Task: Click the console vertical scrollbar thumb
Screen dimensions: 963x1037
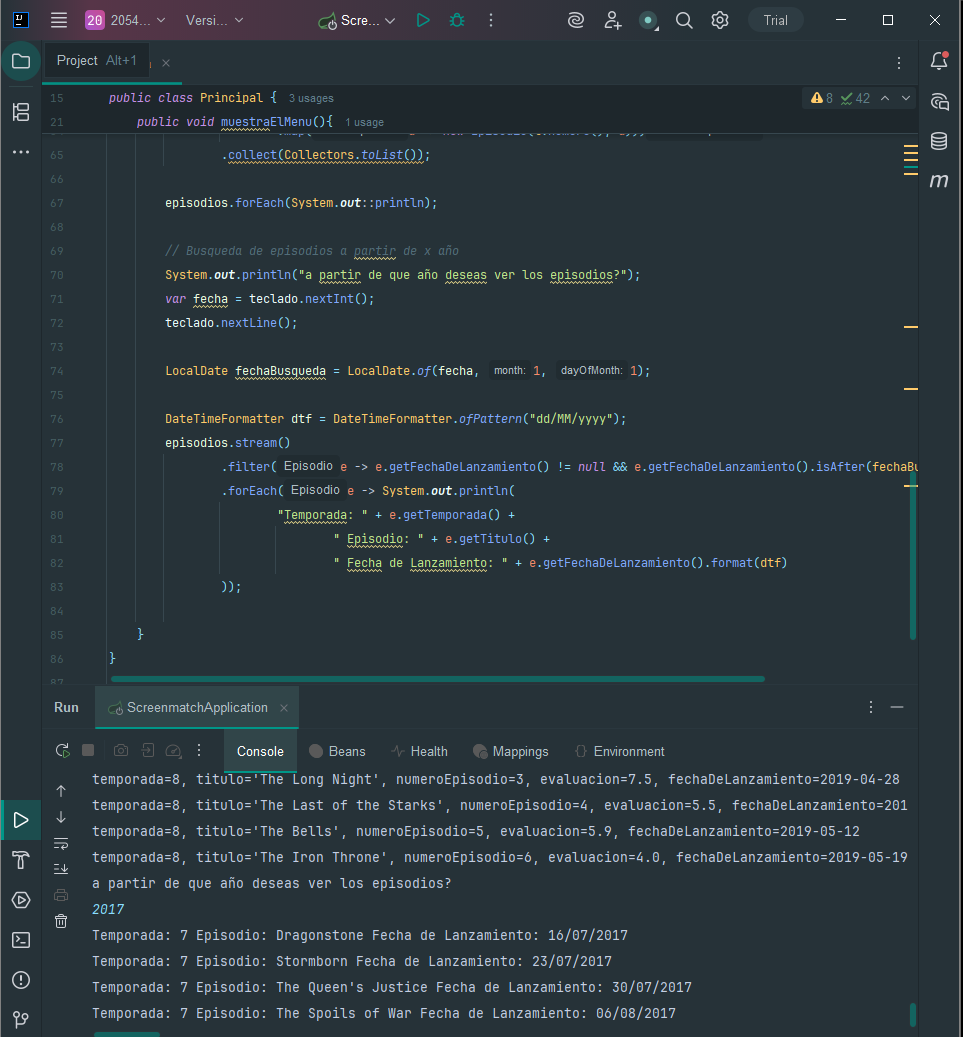Action: (913, 1015)
